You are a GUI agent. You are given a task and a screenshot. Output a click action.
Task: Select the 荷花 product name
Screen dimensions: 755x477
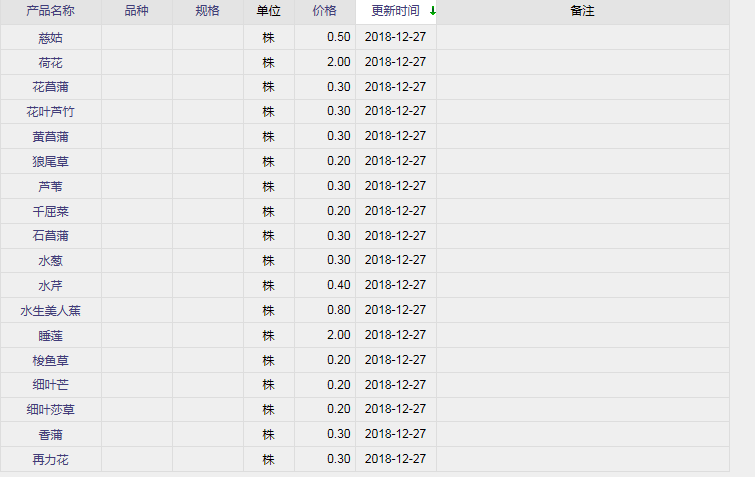(x=50, y=62)
